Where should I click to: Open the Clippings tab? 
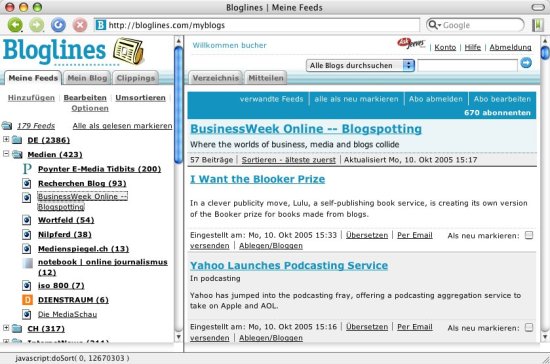pos(135,78)
